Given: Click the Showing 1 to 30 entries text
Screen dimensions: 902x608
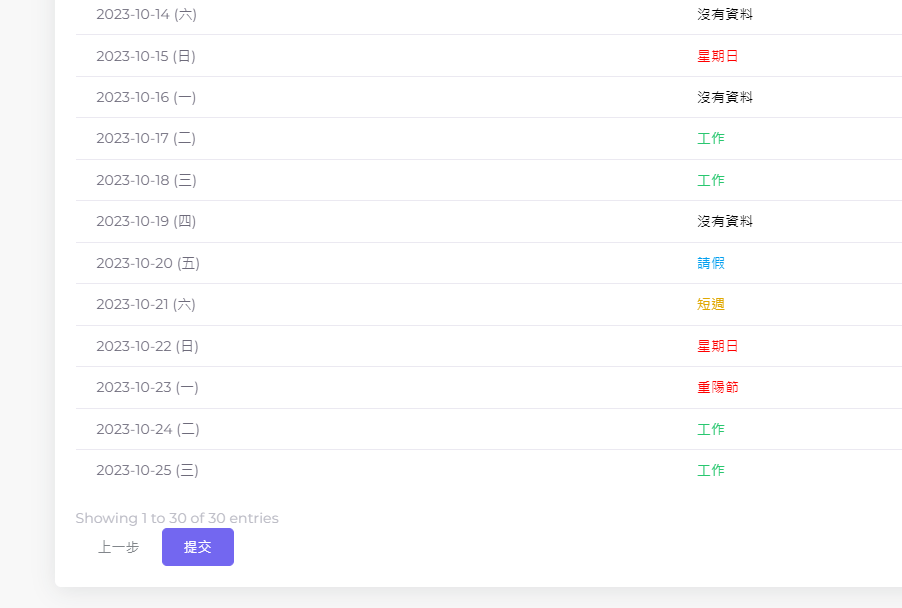Looking at the screenshot, I should 177,518.
